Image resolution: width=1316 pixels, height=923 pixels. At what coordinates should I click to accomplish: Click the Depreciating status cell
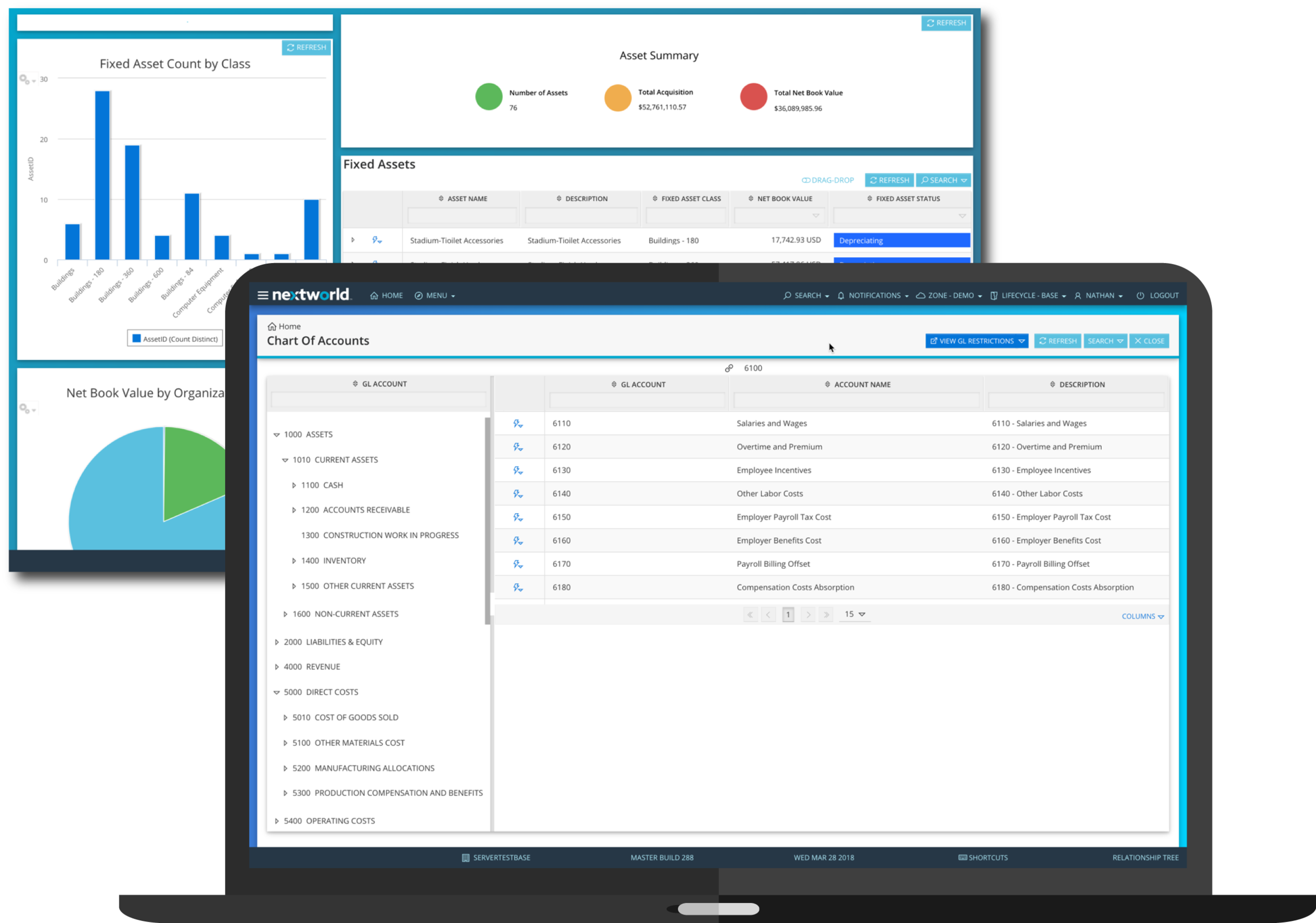tap(902, 240)
